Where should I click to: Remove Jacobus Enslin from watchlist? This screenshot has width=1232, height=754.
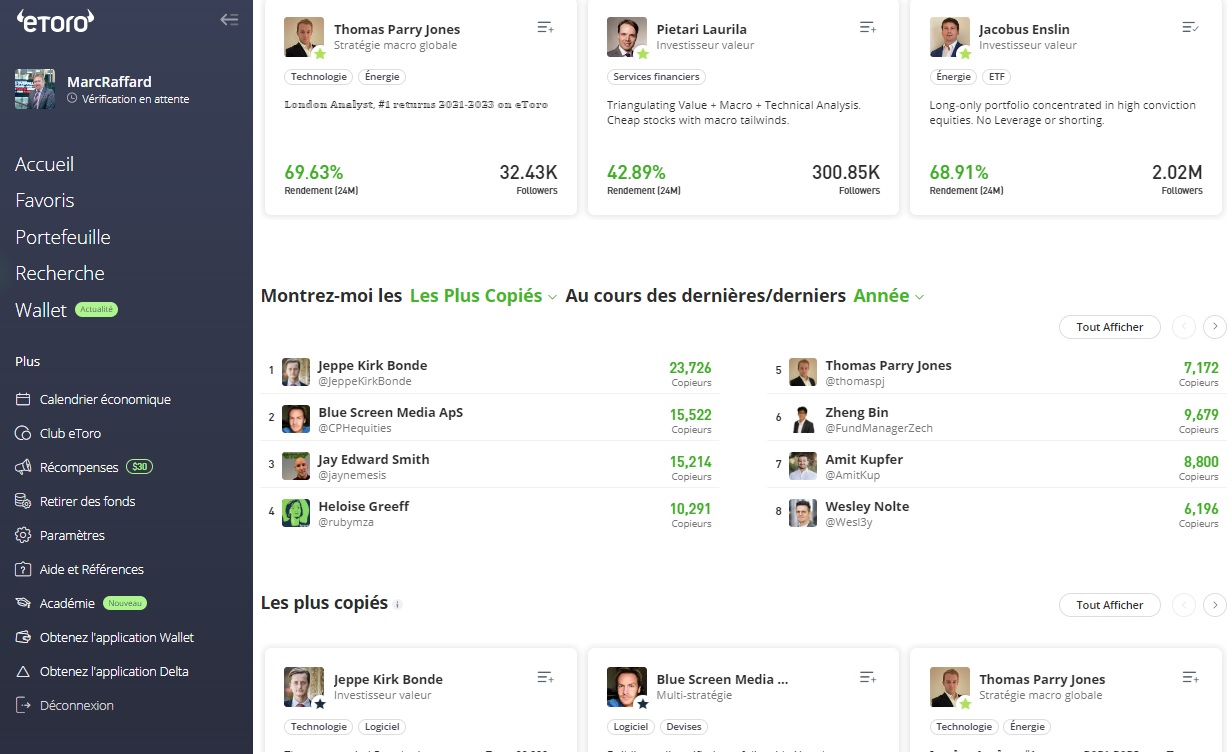(x=1190, y=28)
